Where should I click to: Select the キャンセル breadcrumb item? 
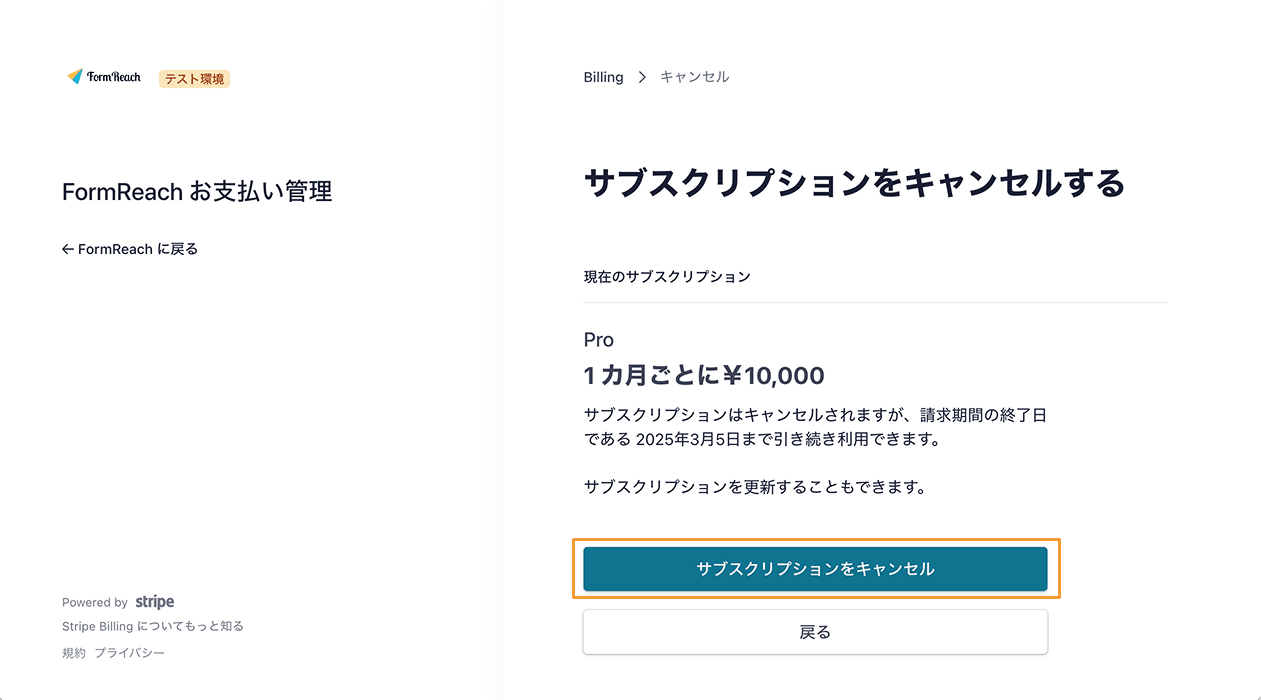pos(695,76)
